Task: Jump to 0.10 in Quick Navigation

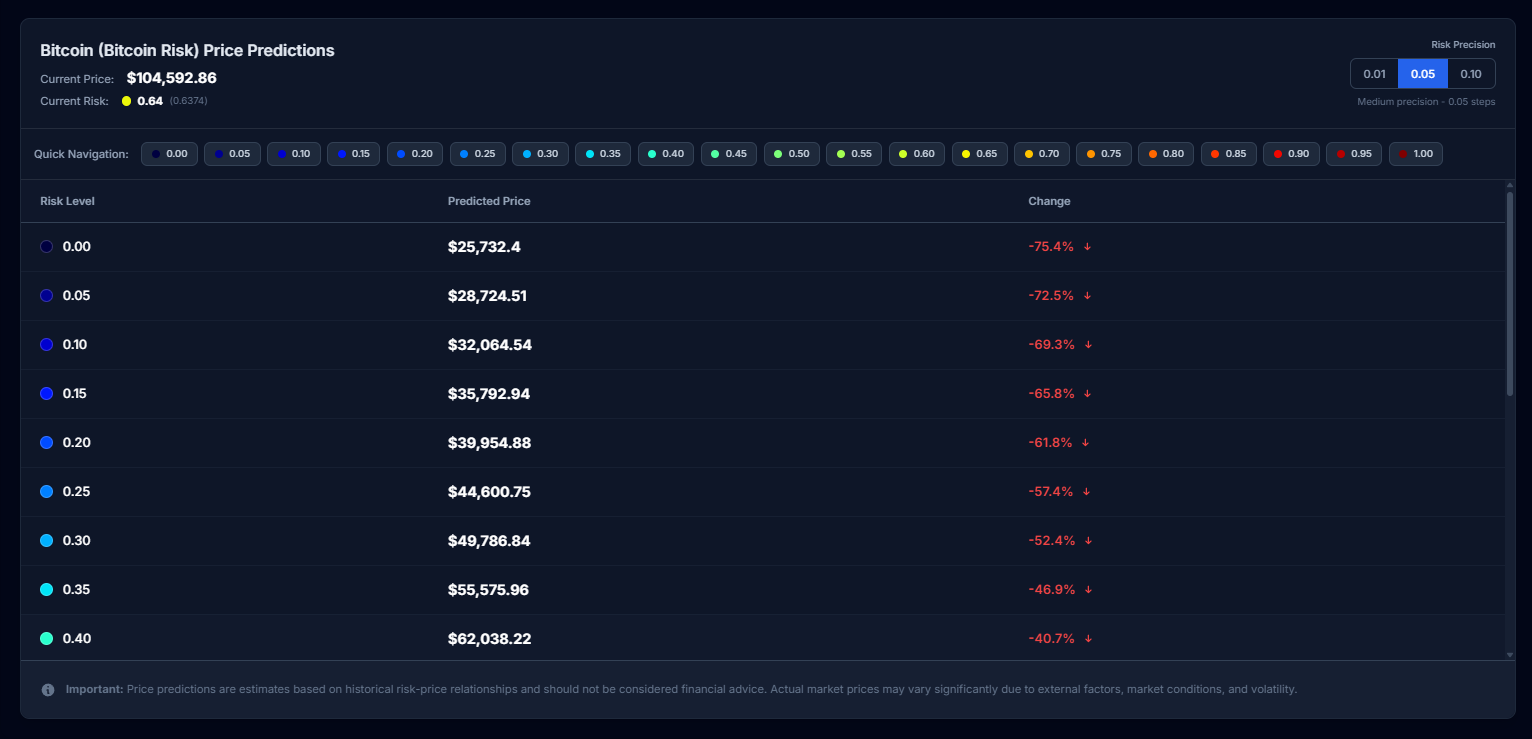Action: 294,154
